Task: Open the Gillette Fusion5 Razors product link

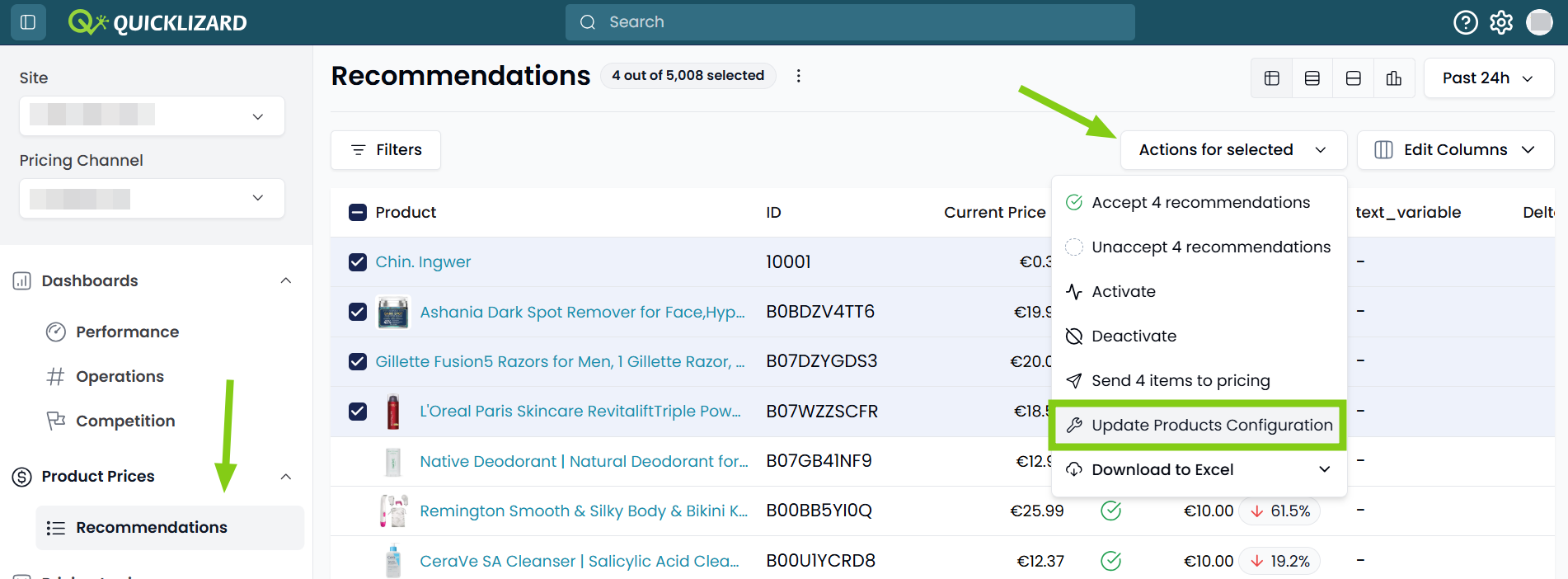Action: [560, 361]
